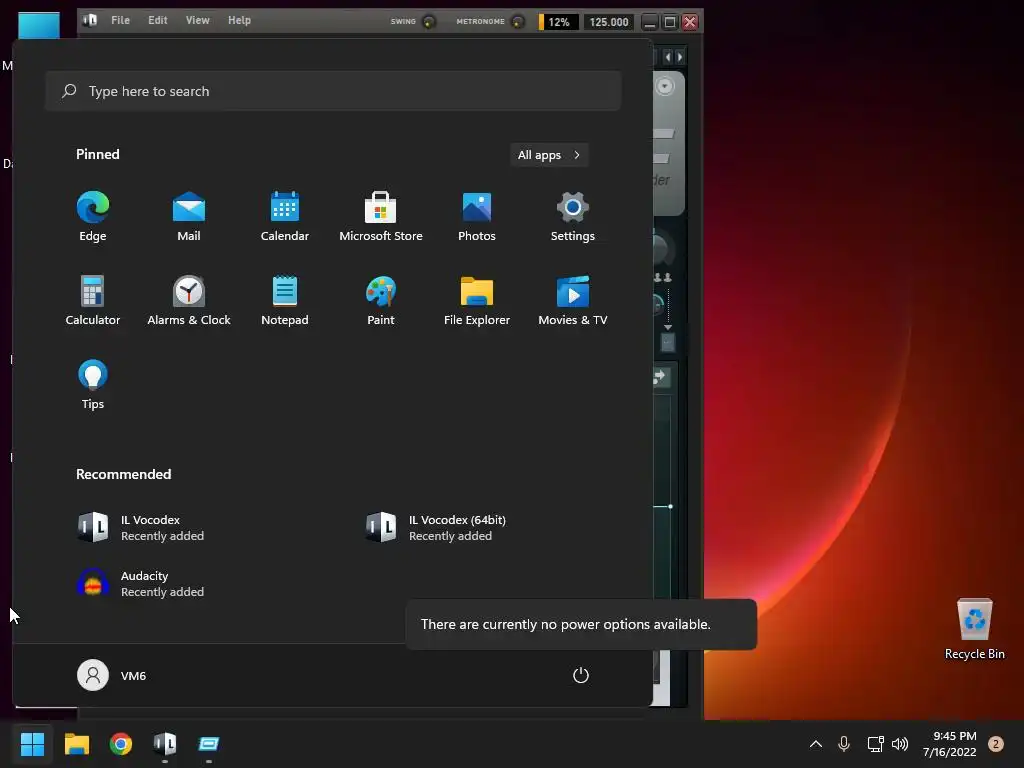Toggle the SWING knob in Vocodex
Viewport: 1024px width, 768px height.
(x=429, y=22)
